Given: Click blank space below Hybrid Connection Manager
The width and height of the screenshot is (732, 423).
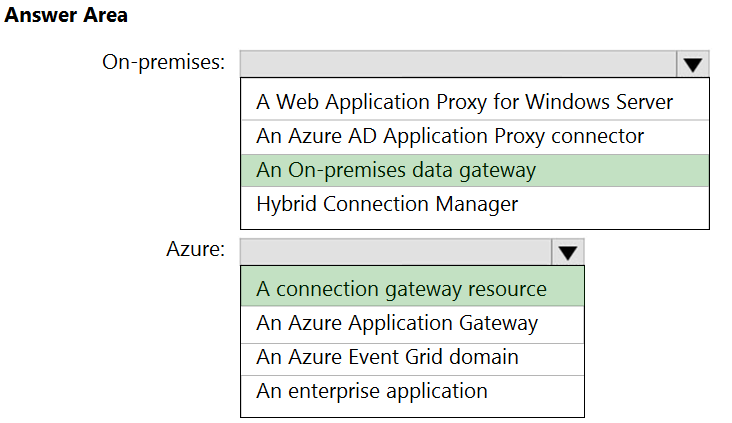Looking at the screenshot, I should tap(475, 224).
